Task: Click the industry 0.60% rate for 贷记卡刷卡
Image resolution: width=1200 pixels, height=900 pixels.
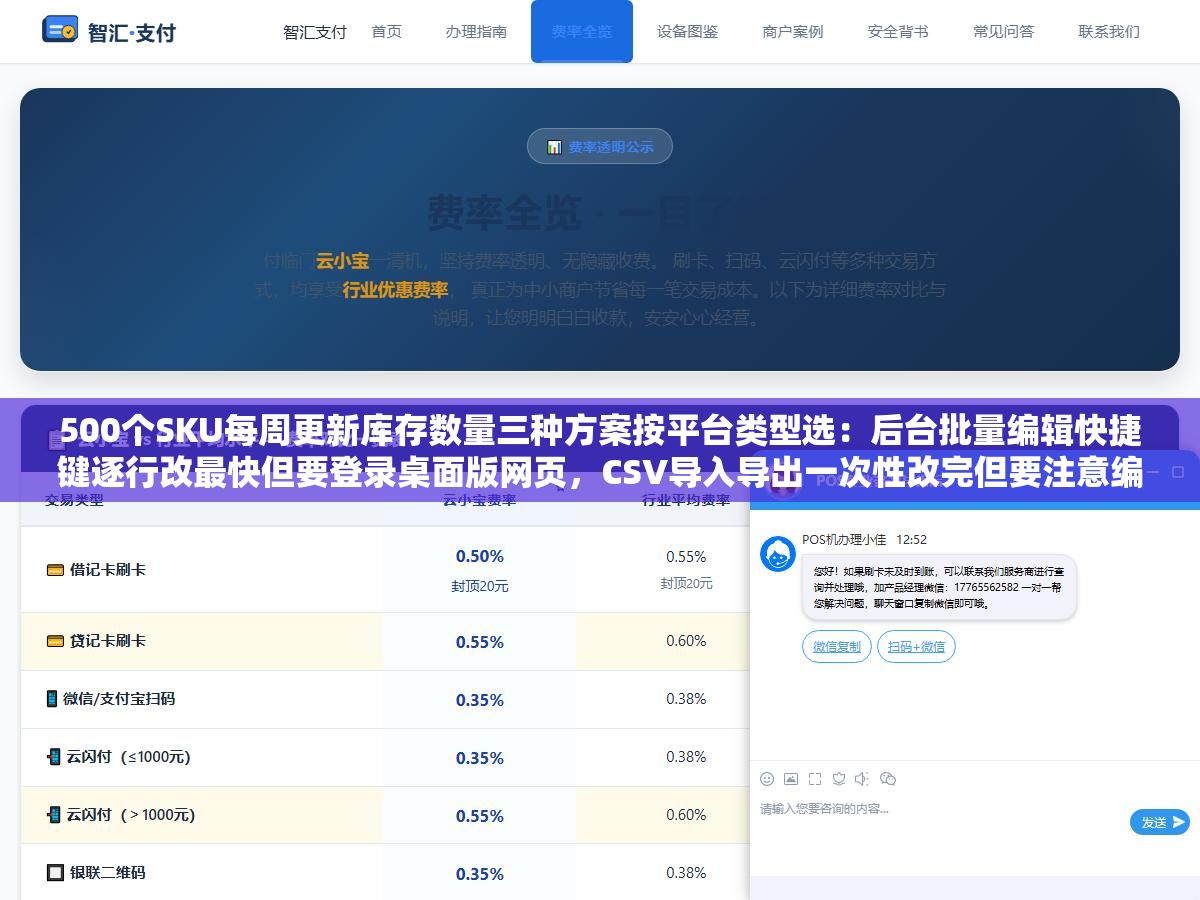Action: click(686, 641)
